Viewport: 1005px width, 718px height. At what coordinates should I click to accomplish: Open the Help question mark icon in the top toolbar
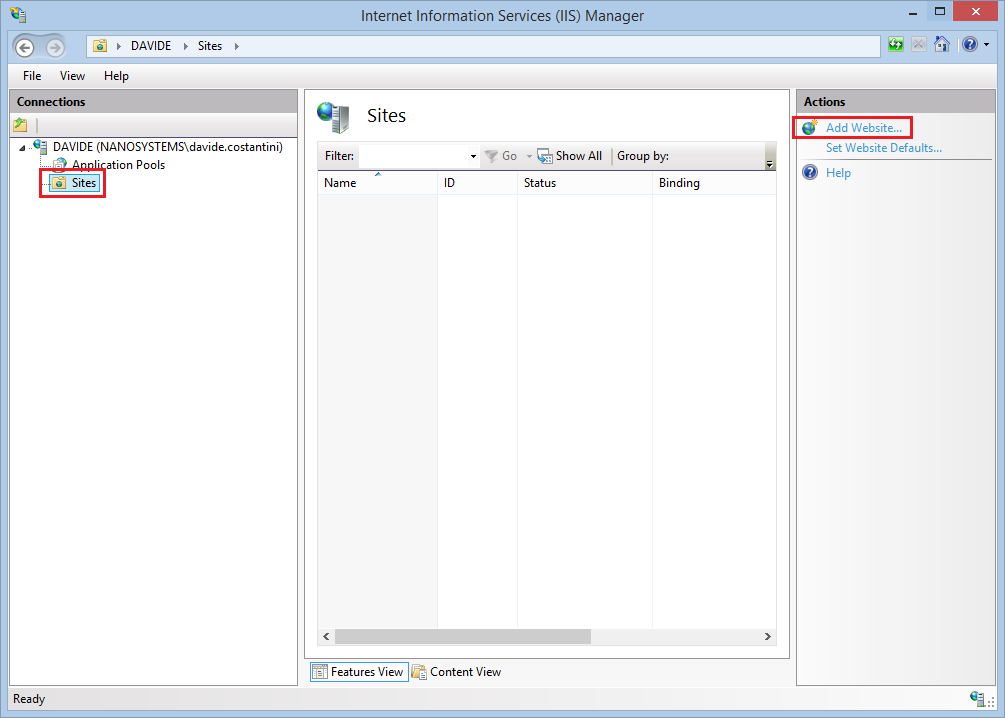(x=970, y=45)
